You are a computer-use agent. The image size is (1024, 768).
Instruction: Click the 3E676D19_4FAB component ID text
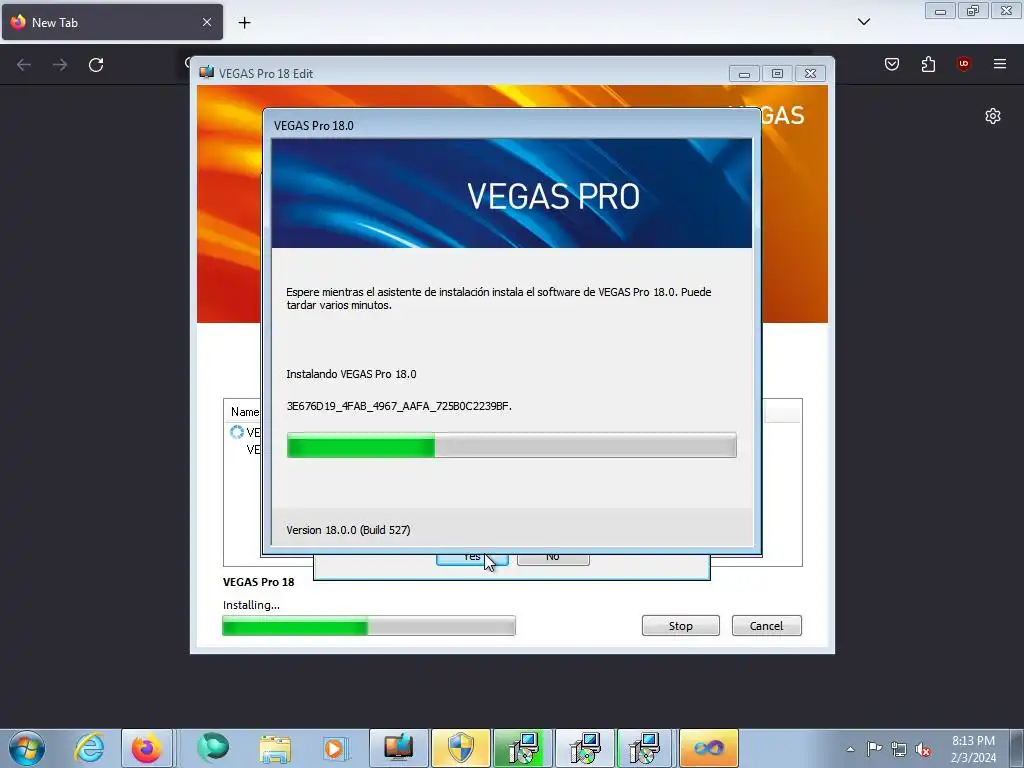click(399, 406)
